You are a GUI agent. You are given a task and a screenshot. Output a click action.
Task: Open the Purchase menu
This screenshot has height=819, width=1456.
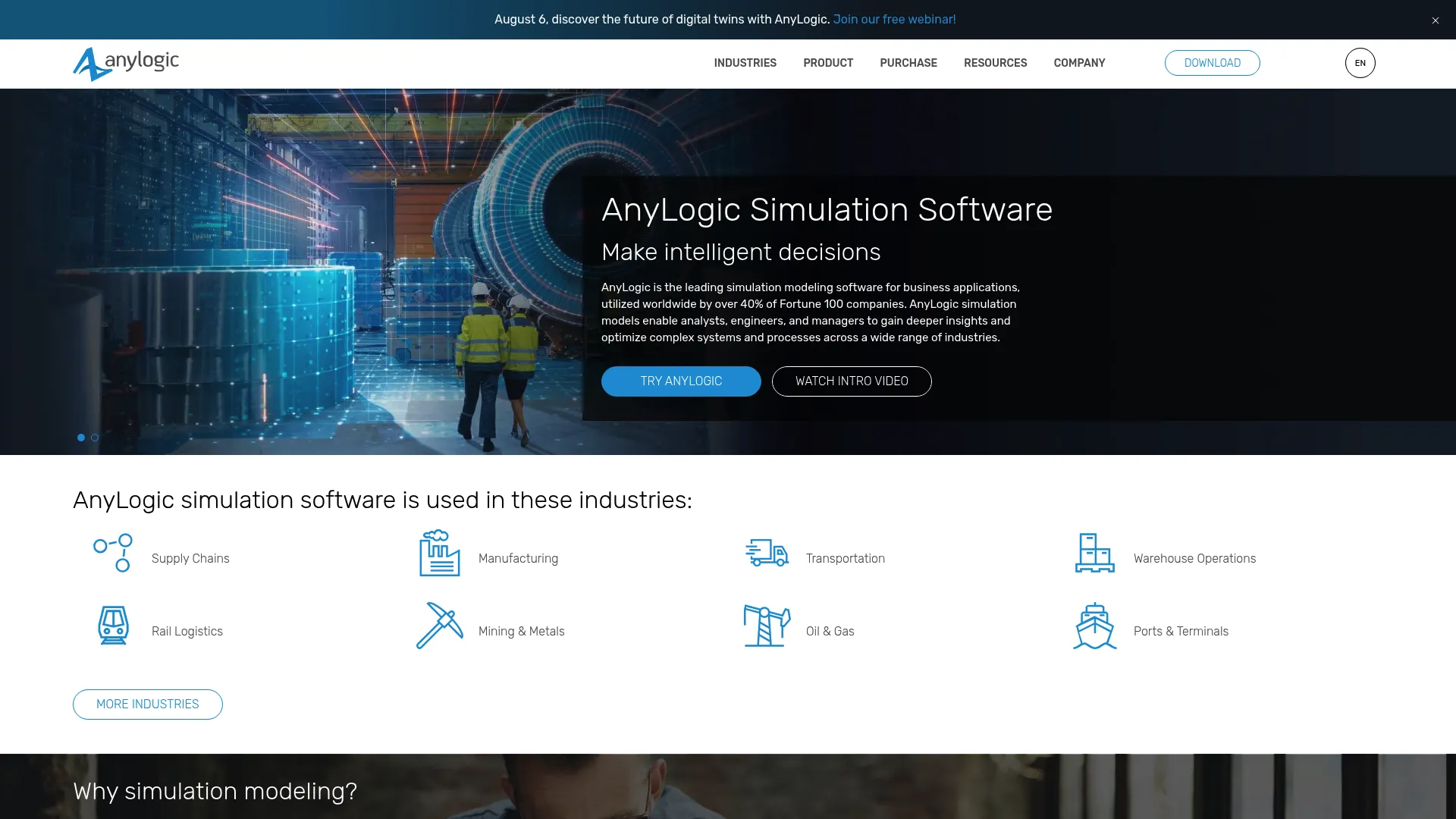908,63
